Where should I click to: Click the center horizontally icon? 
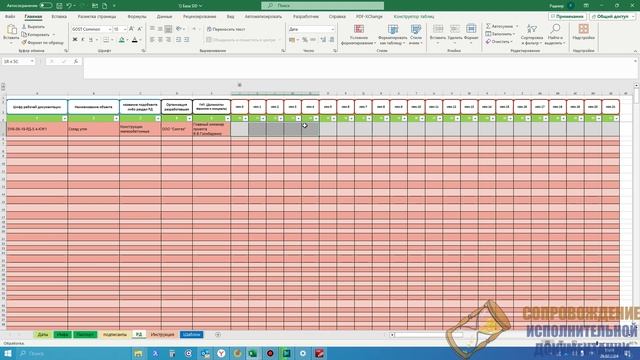[160, 40]
